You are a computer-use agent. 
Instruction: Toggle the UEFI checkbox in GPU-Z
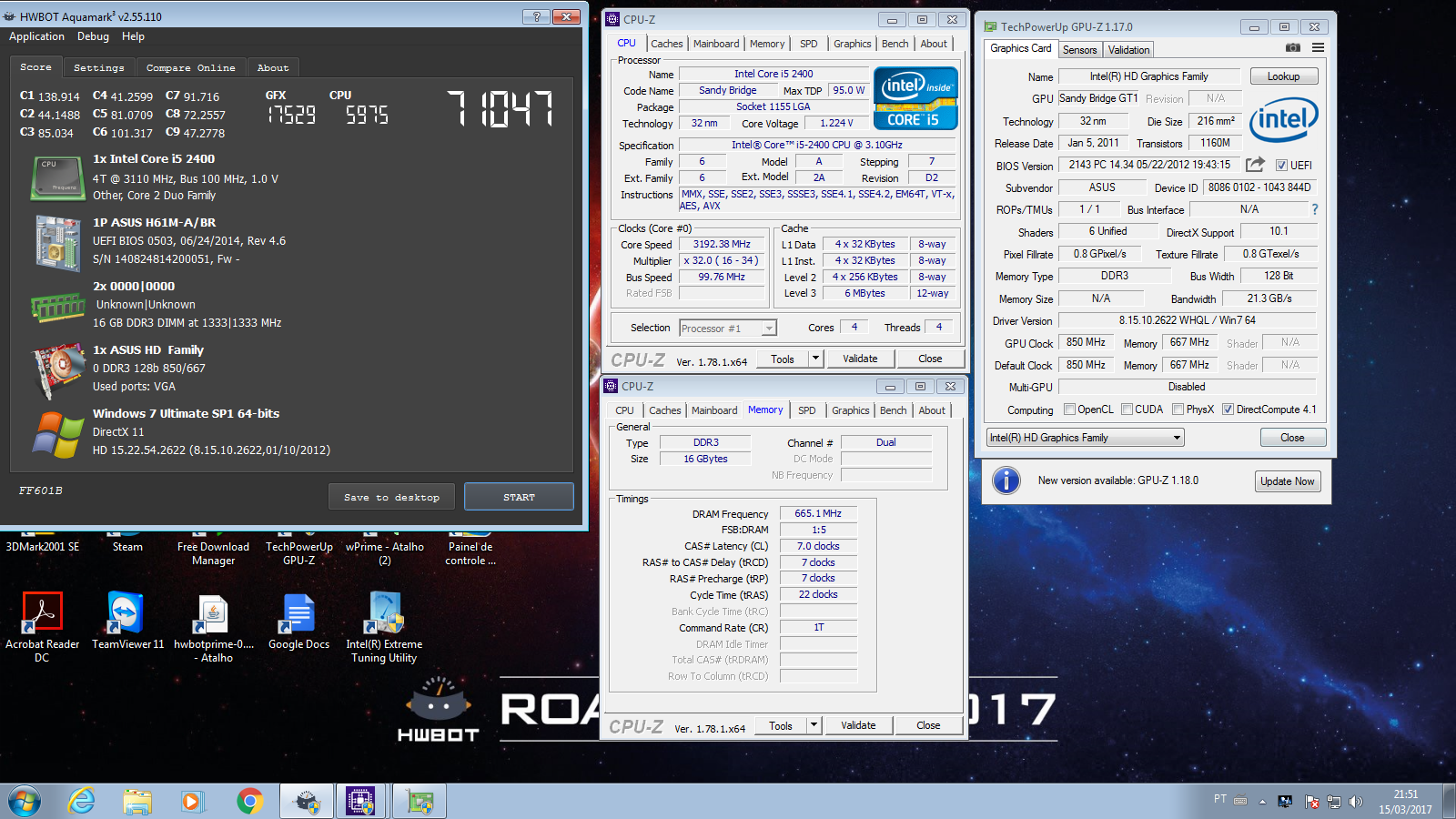click(1281, 165)
